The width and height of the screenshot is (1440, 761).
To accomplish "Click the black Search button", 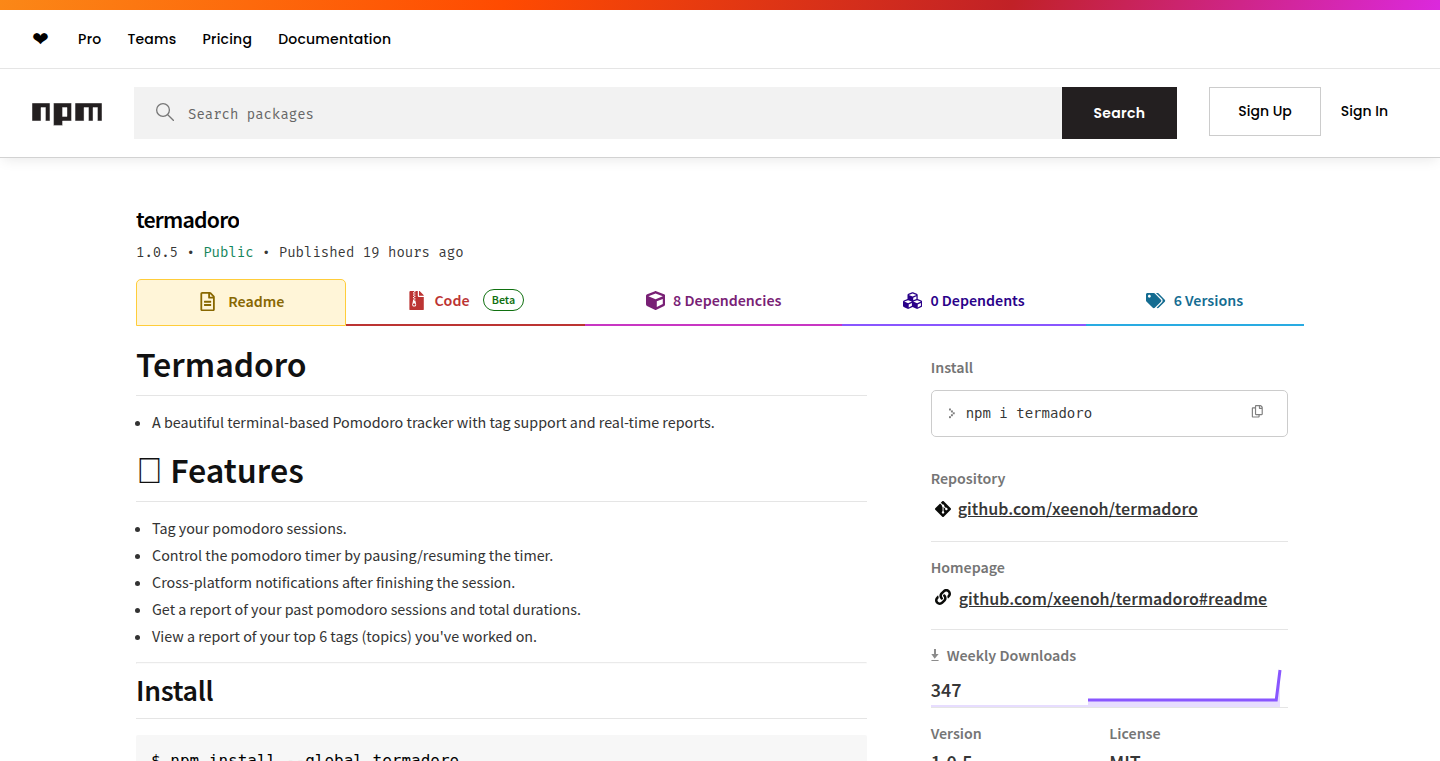I will pyautogui.click(x=1119, y=113).
